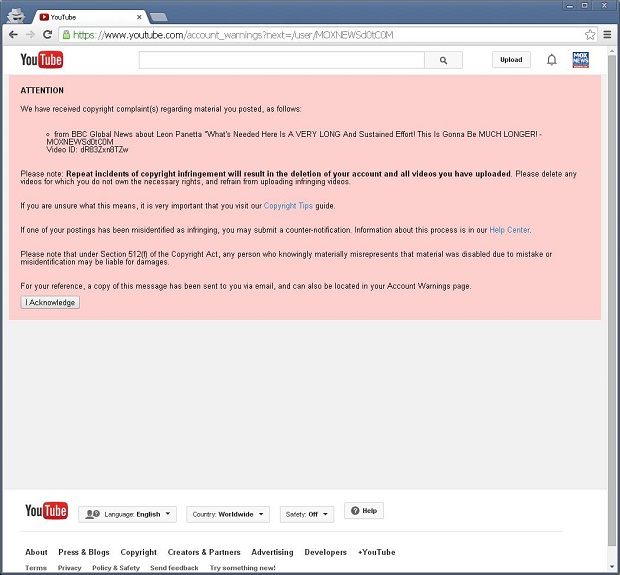Expand the Language English dropdown
The width and height of the screenshot is (620, 575).
coord(128,514)
